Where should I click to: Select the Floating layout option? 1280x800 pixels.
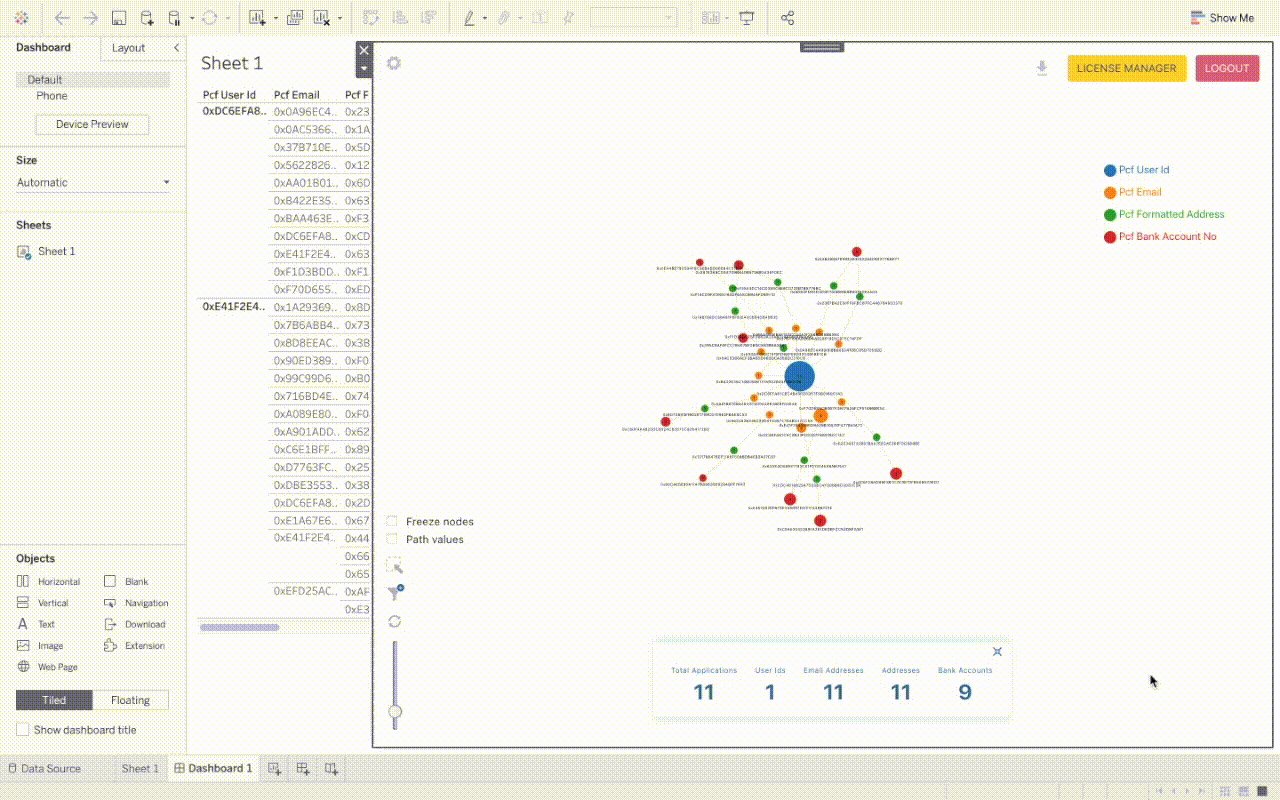[x=130, y=700]
